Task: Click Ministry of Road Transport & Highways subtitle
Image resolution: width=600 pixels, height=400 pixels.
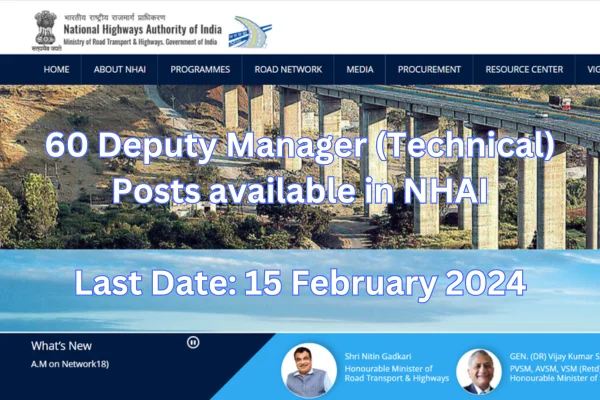Action: [140, 42]
